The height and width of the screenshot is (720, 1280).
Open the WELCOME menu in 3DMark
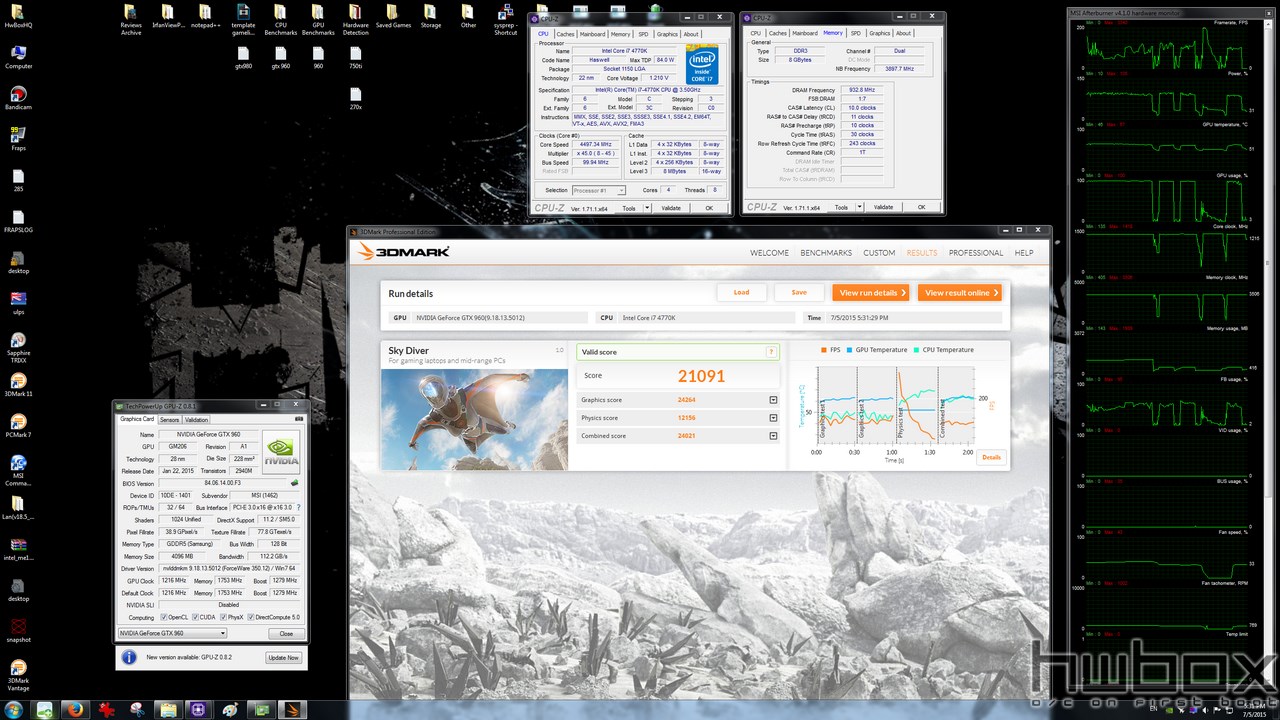[769, 253]
